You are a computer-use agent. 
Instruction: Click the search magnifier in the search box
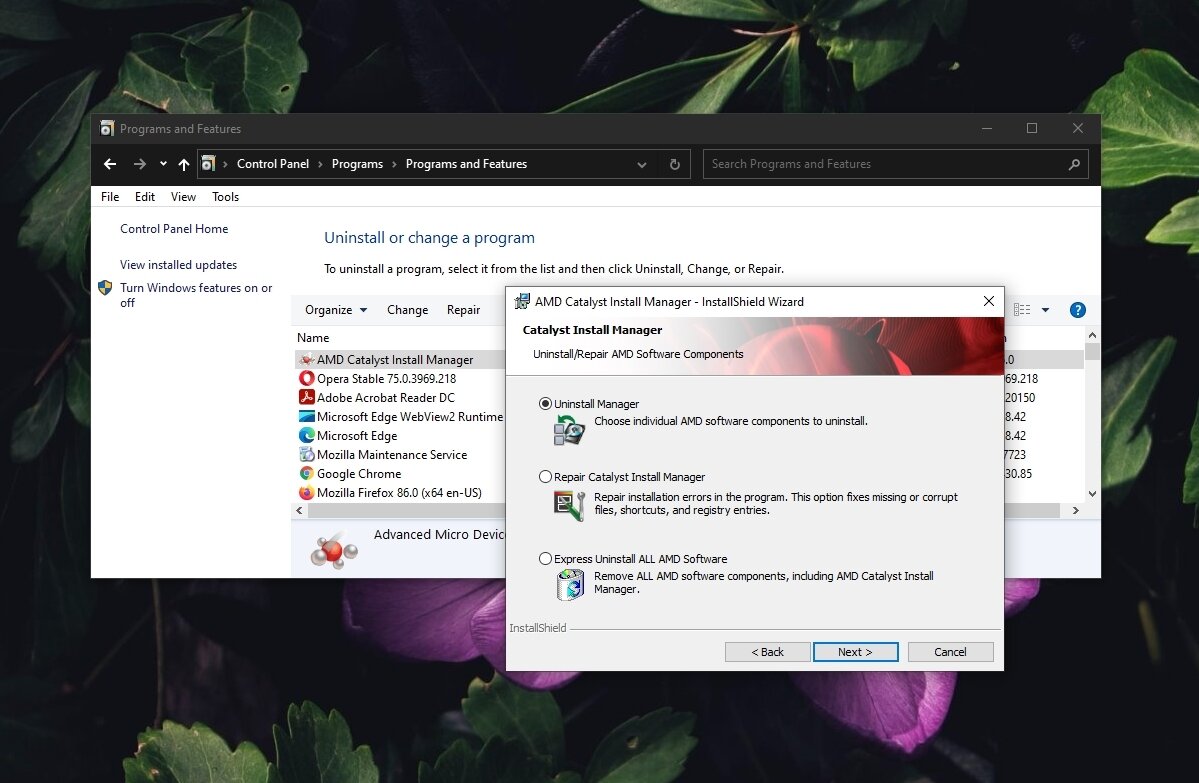1075,164
